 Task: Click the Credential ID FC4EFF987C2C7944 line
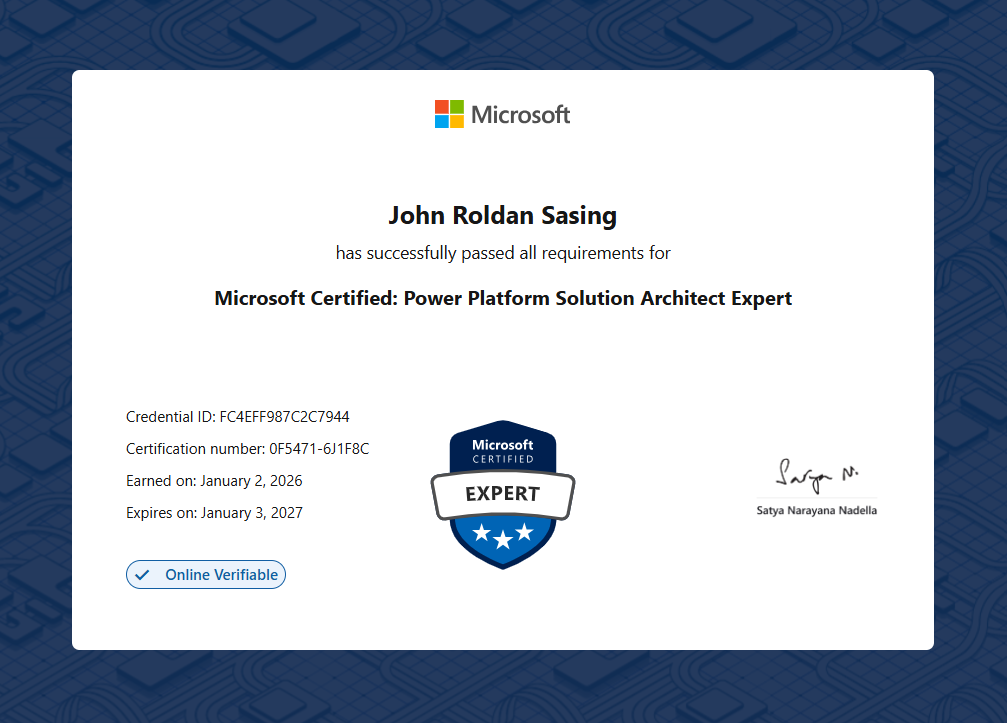(237, 417)
